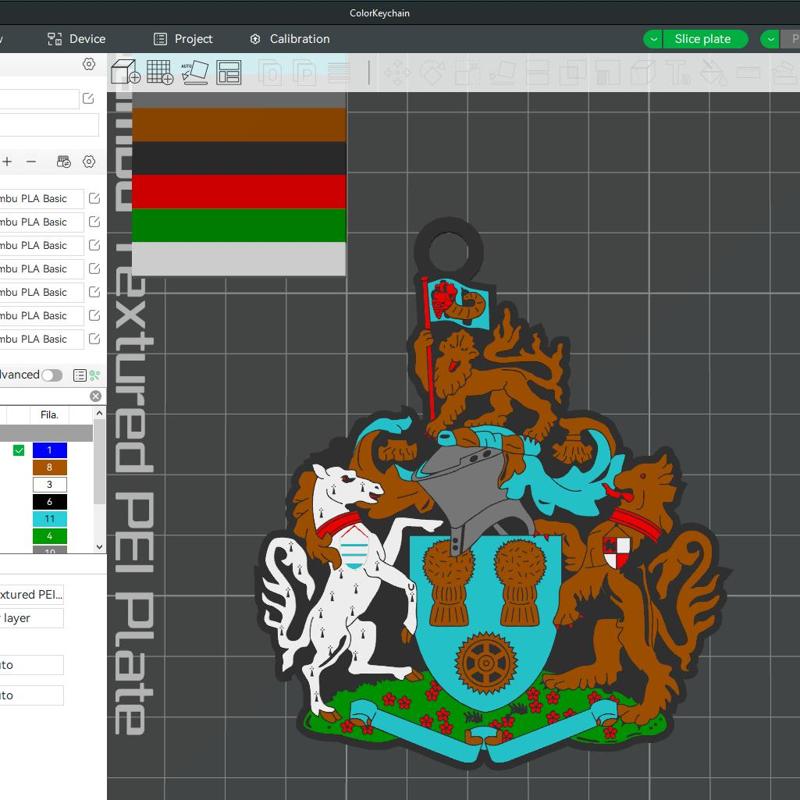Select cyan filament swatch 11
The height and width of the screenshot is (800, 800).
click(x=49, y=519)
